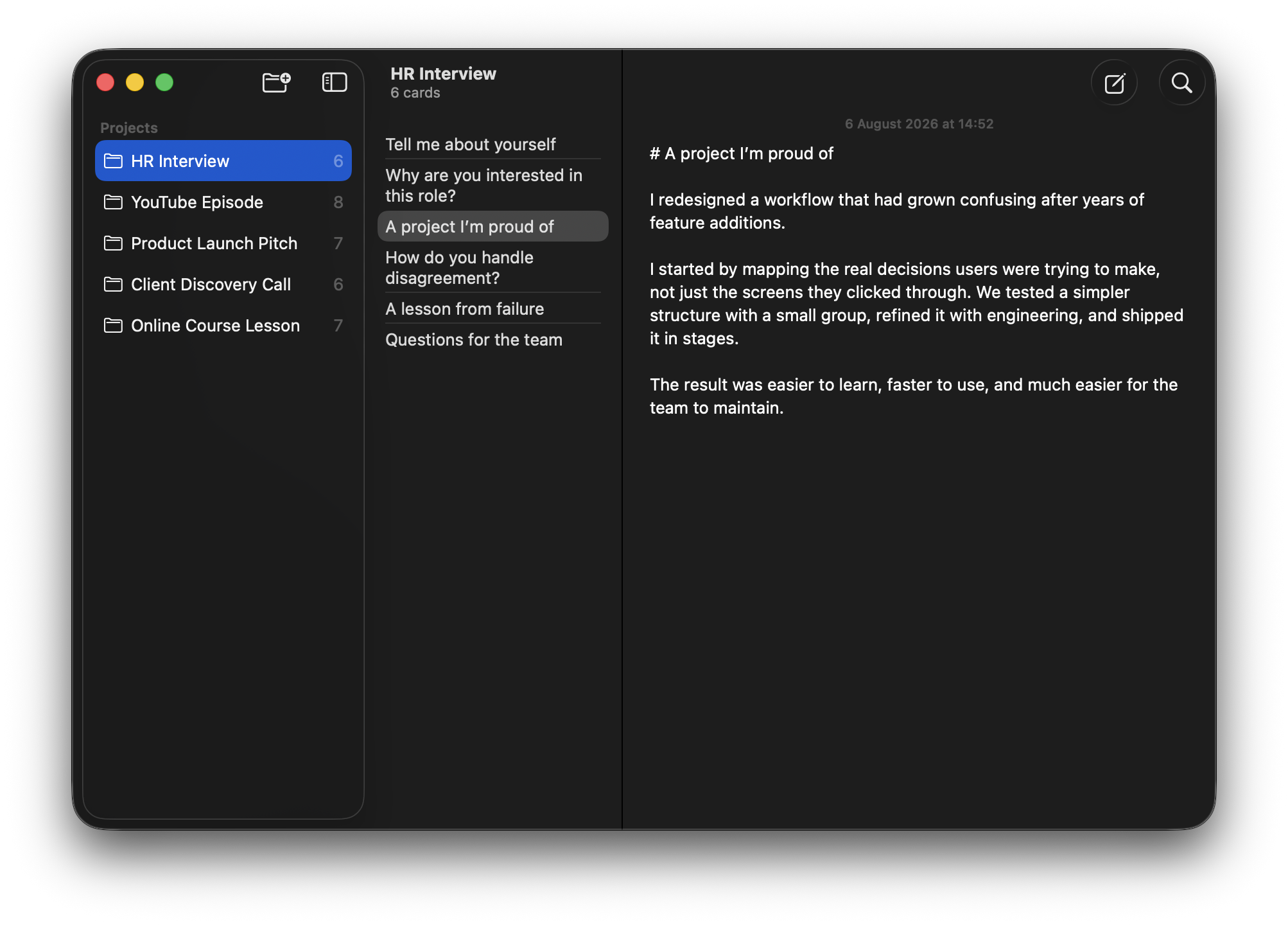Click the Online Course Lesson folder icon
This screenshot has height=925, width=1288.
114,325
